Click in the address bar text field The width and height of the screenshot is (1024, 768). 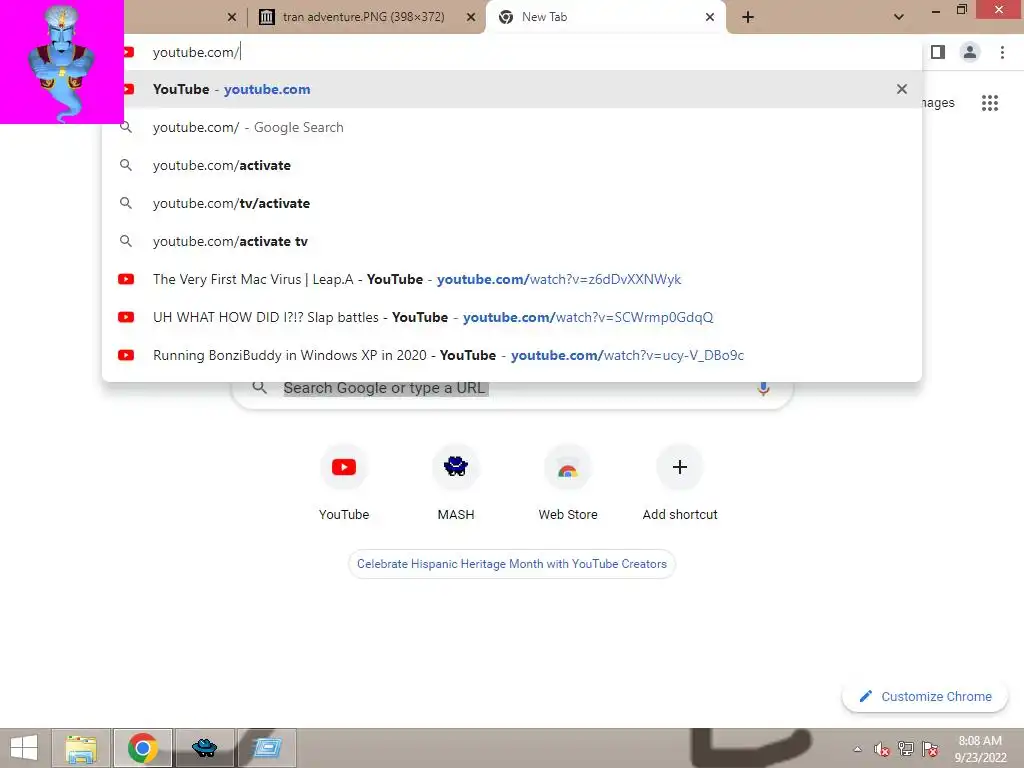(x=522, y=52)
